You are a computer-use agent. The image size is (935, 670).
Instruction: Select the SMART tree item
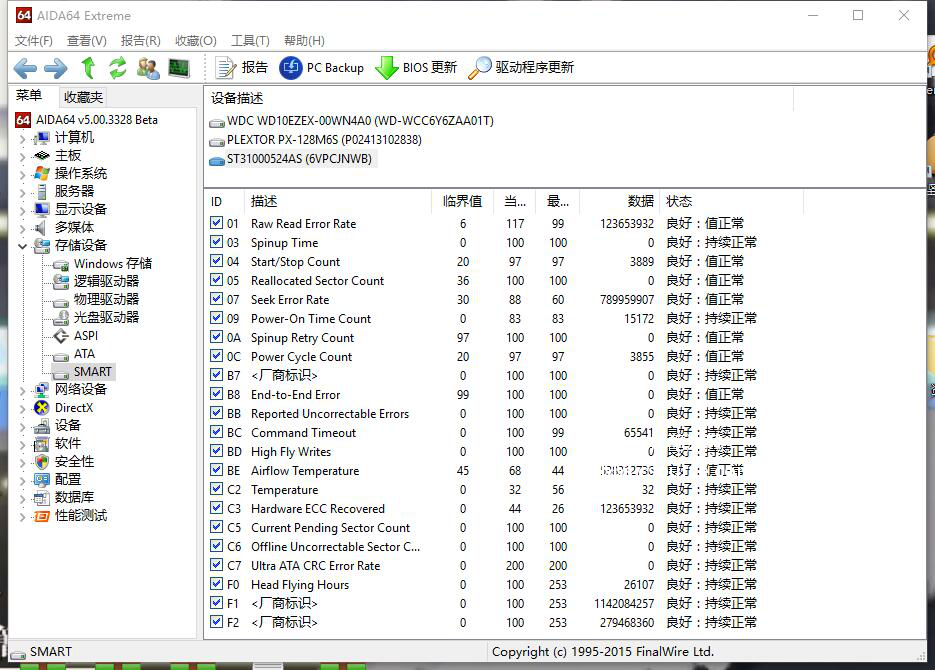tap(83, 371)
